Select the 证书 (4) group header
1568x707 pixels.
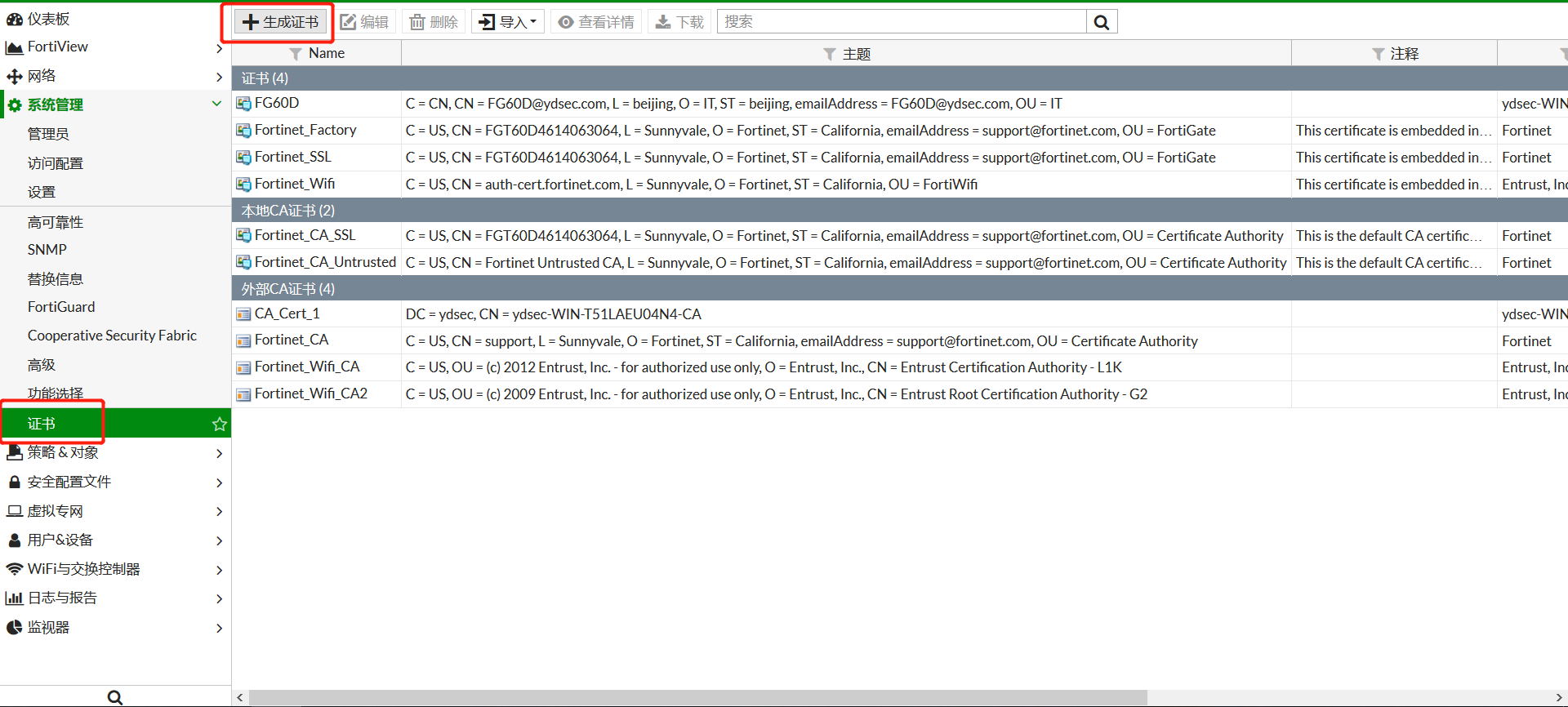pos(900,78)
